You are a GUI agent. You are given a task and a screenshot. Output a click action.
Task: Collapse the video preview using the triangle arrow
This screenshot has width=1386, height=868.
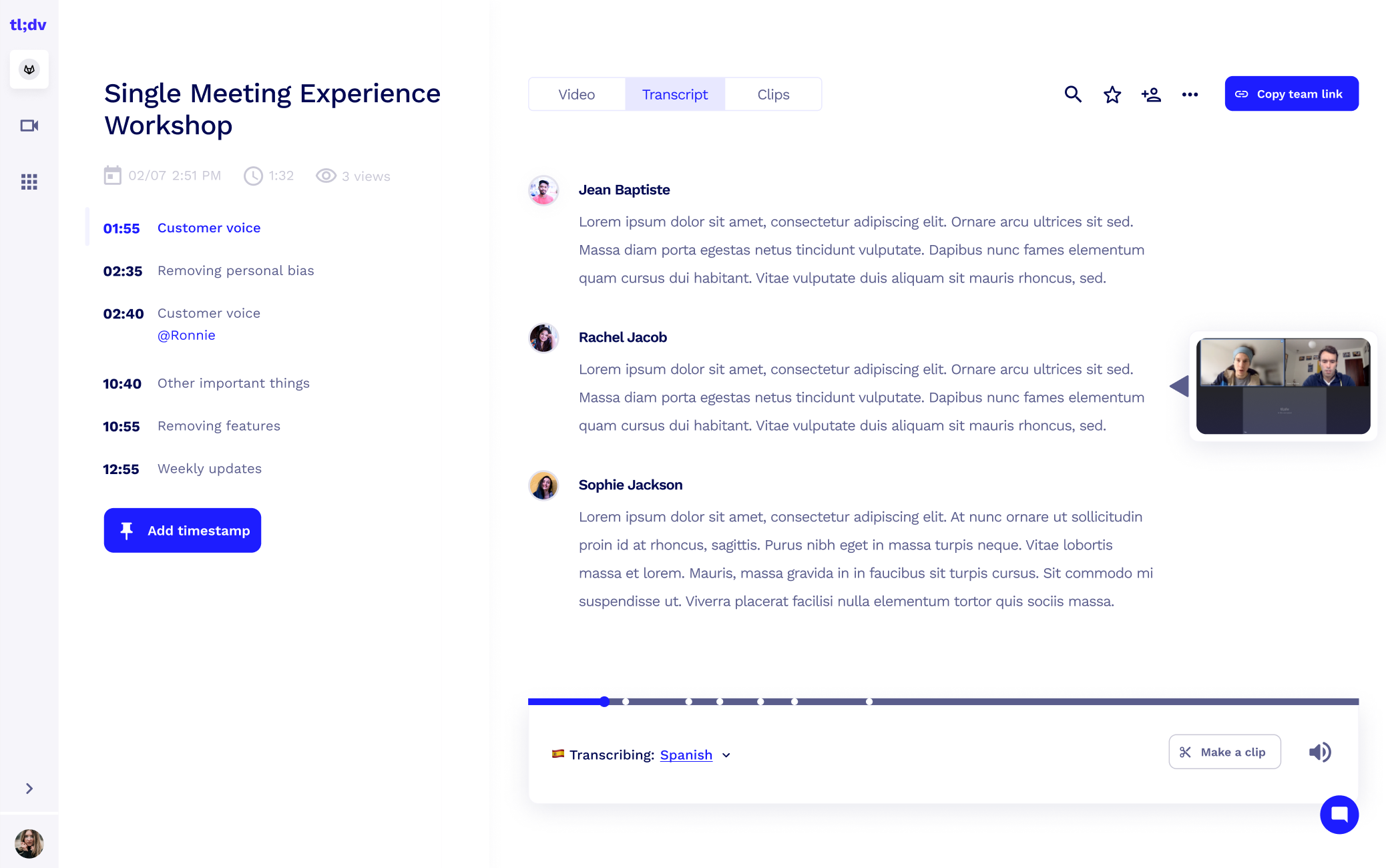tap(1180, 386)
